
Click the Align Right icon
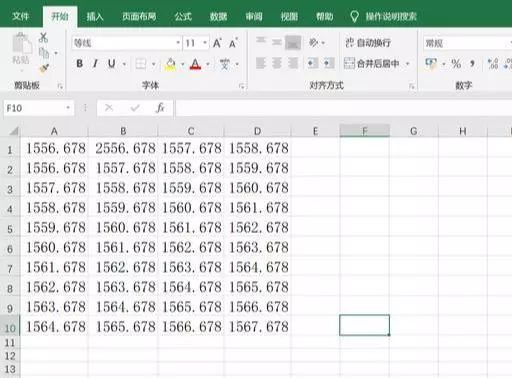coord(293,63)
